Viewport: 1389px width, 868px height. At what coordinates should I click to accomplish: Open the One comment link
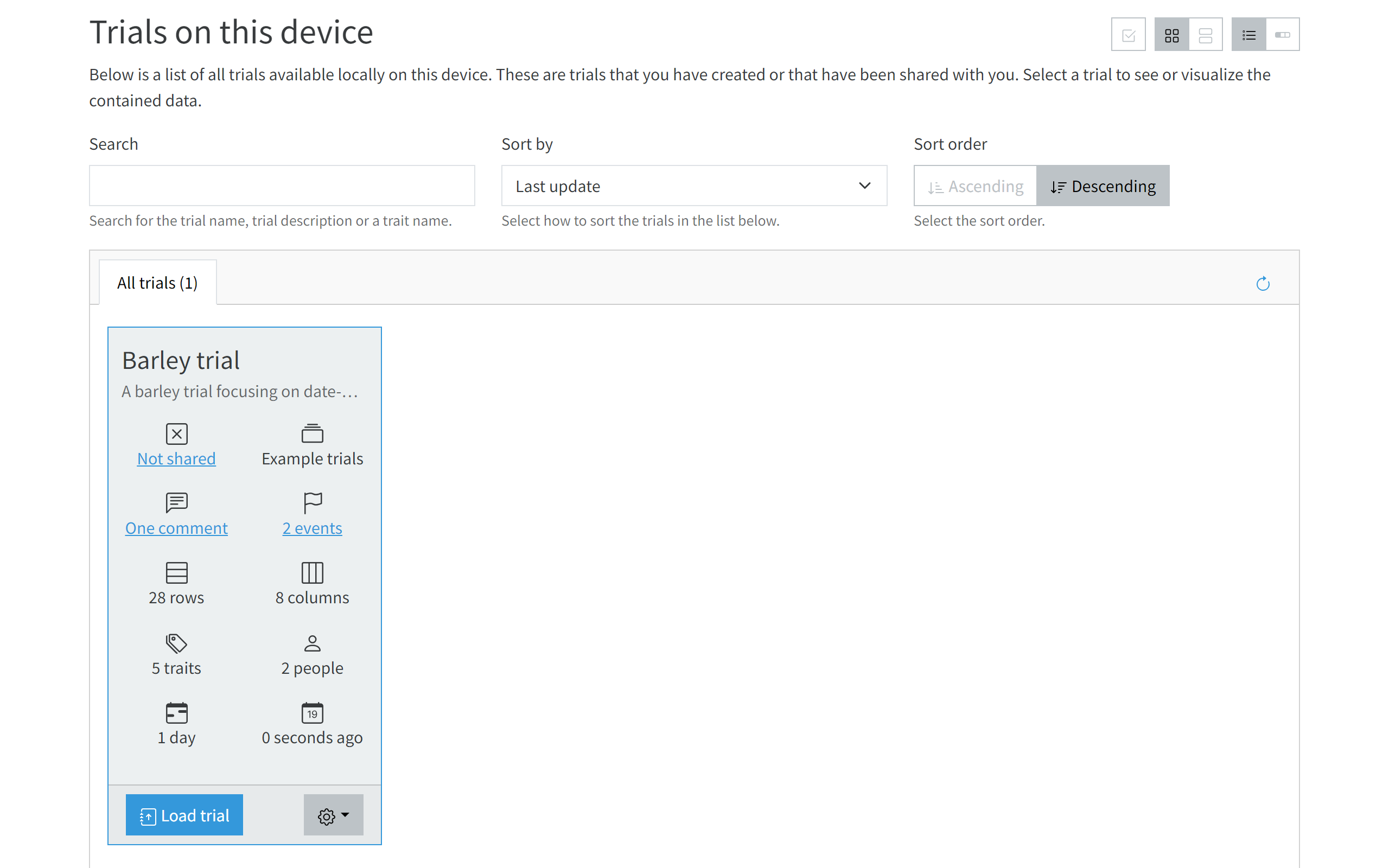[x=176, y=528]
